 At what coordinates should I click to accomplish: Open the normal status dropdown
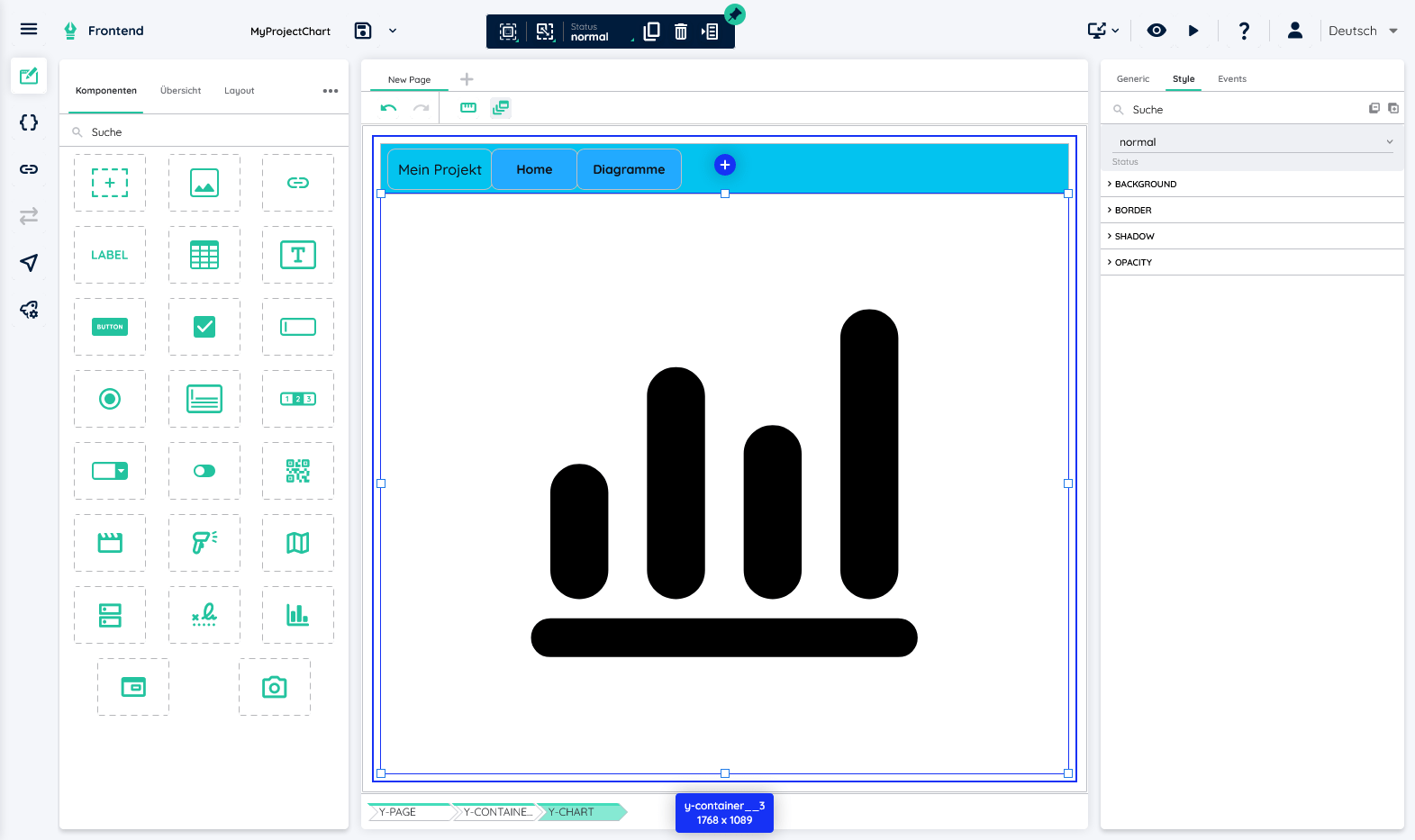pyautogui.click(x=1252, y=142)
